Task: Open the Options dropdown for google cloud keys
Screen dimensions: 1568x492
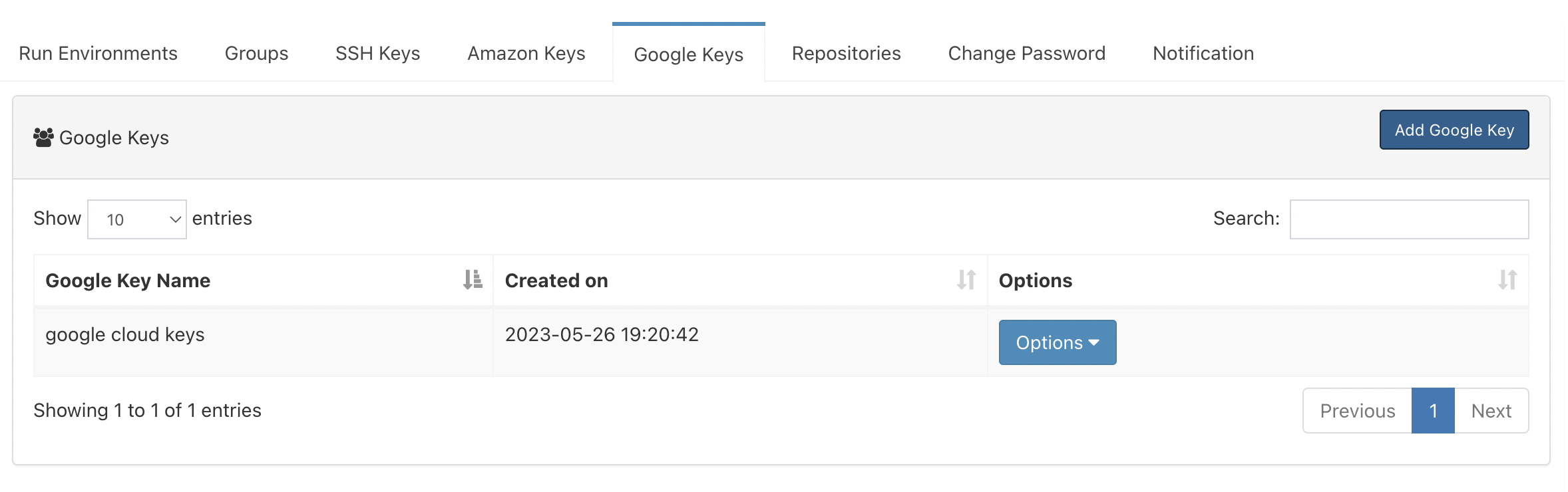Action: coord(1058,342)
